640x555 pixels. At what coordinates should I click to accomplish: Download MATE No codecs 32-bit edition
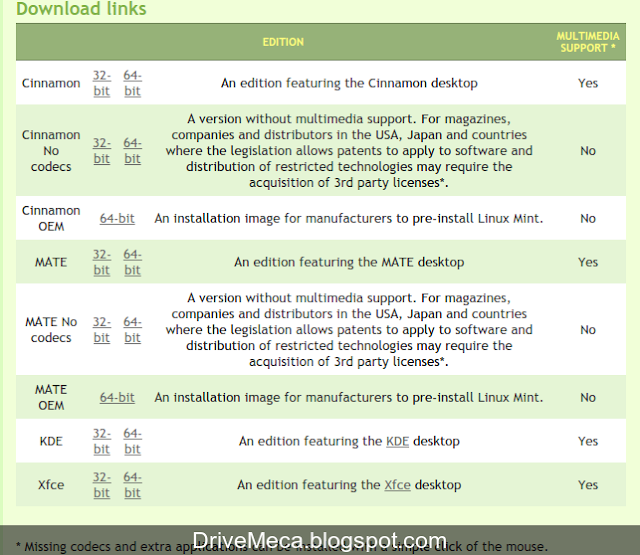[x=102, y=330]
